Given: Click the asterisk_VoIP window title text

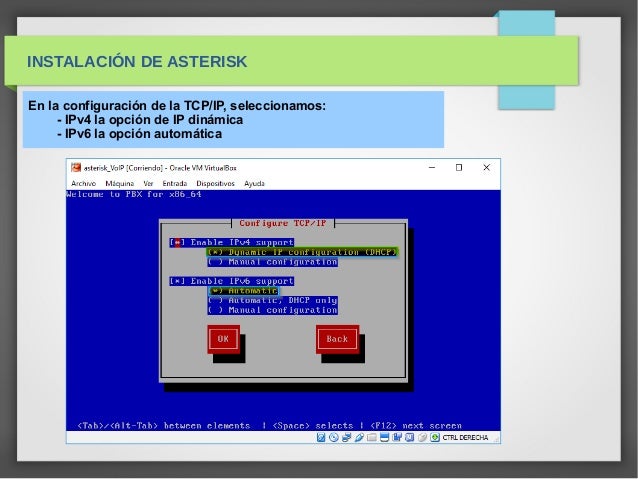Looking at the screenshot, I should pos(160,168).
